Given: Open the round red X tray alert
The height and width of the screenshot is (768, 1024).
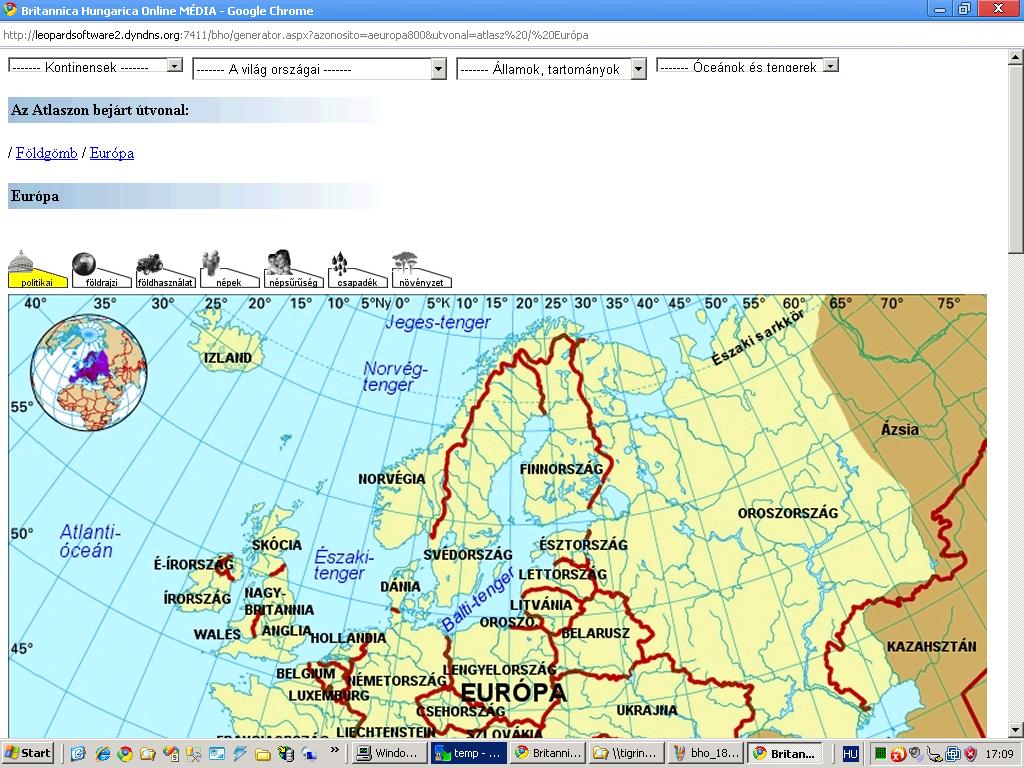Looking at the screenshot, I should click(898, 754).
